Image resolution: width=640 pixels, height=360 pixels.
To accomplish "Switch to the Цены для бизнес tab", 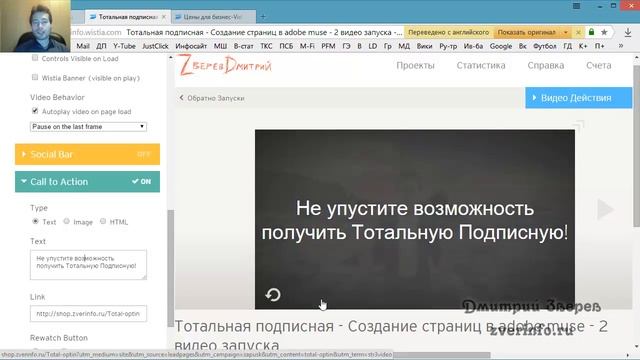I will (x=213, y=17).
